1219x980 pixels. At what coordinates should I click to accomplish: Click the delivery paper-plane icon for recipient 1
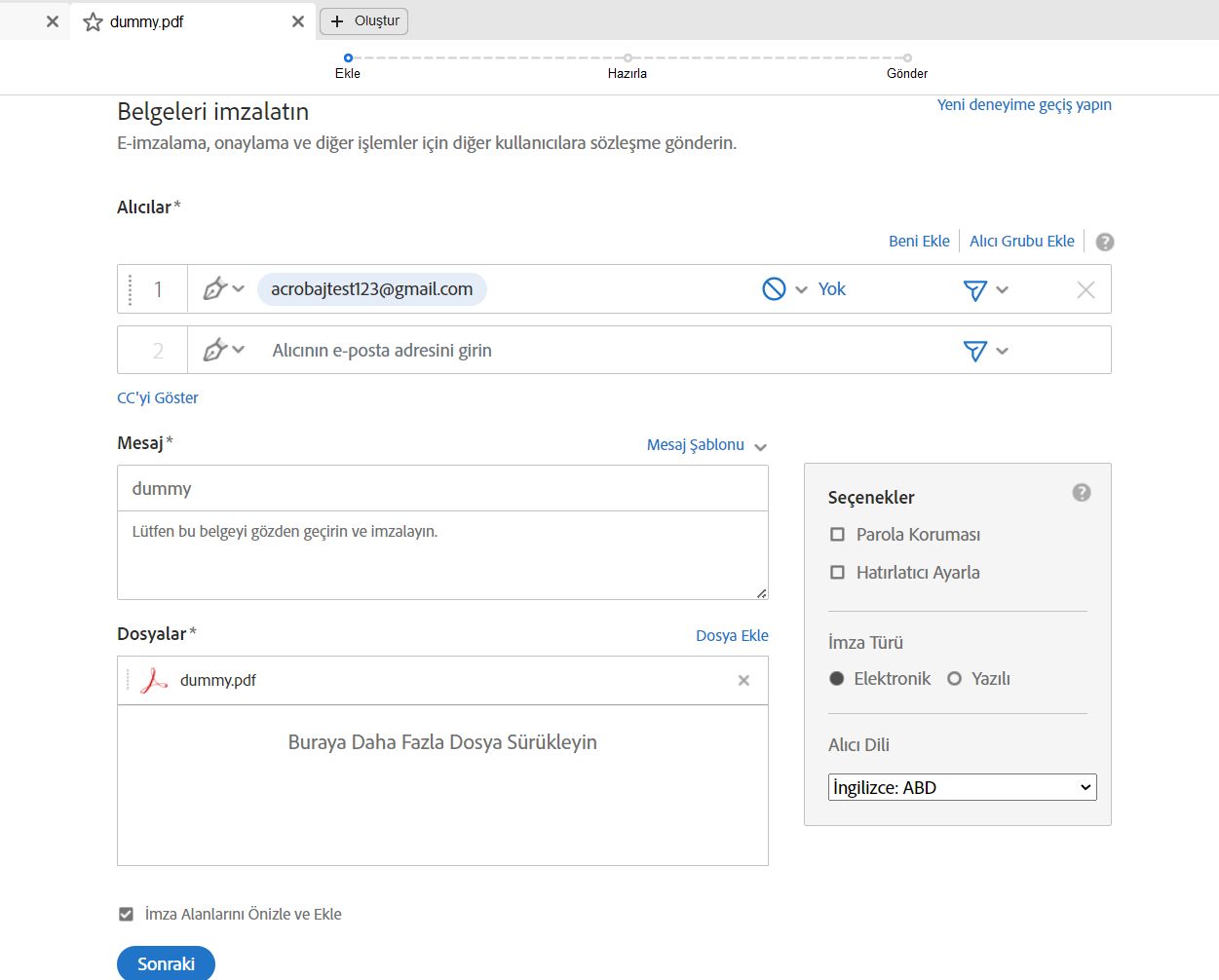(x=974, y=290)
